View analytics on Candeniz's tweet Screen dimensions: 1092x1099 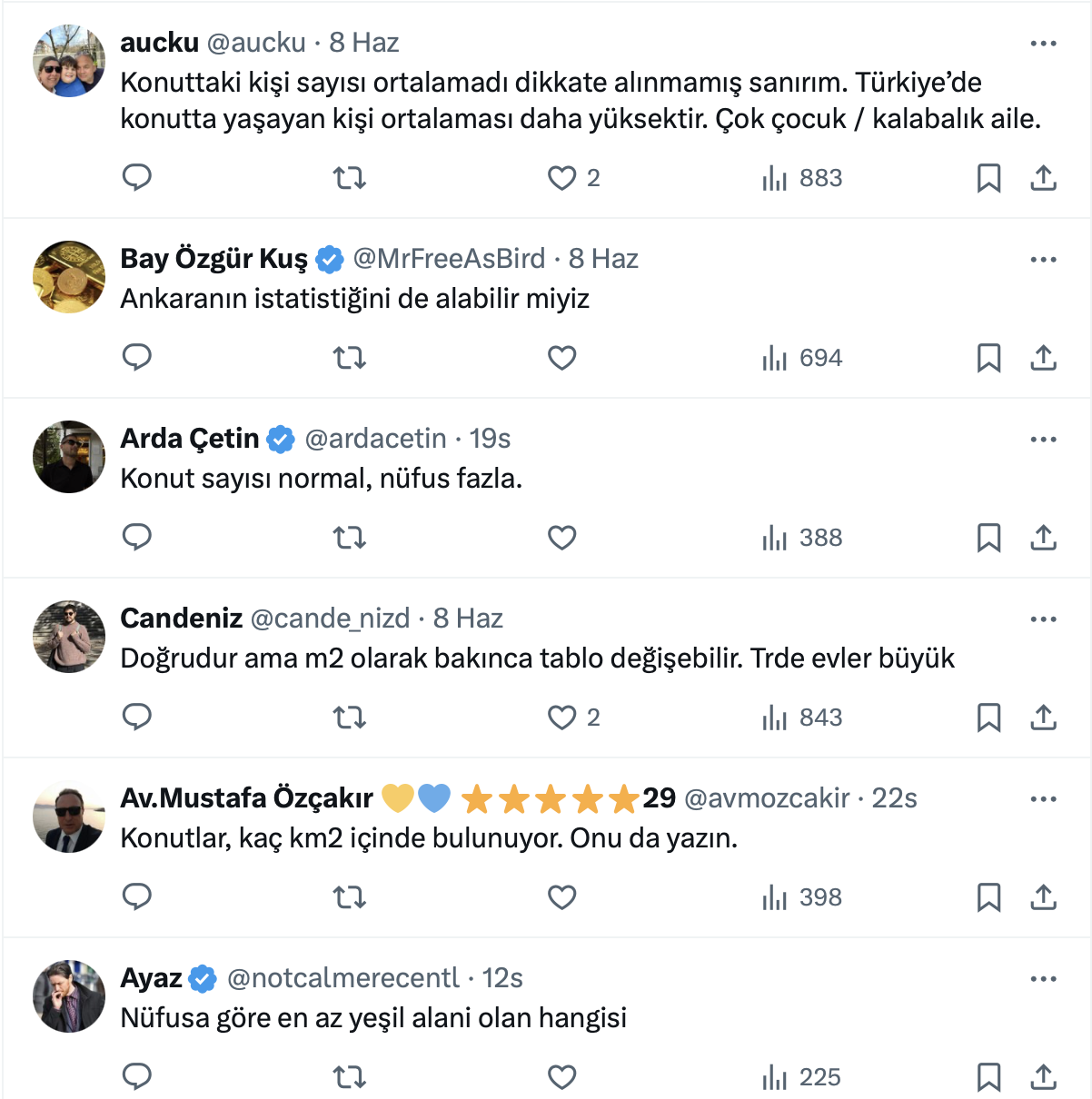tap(802, 718)
